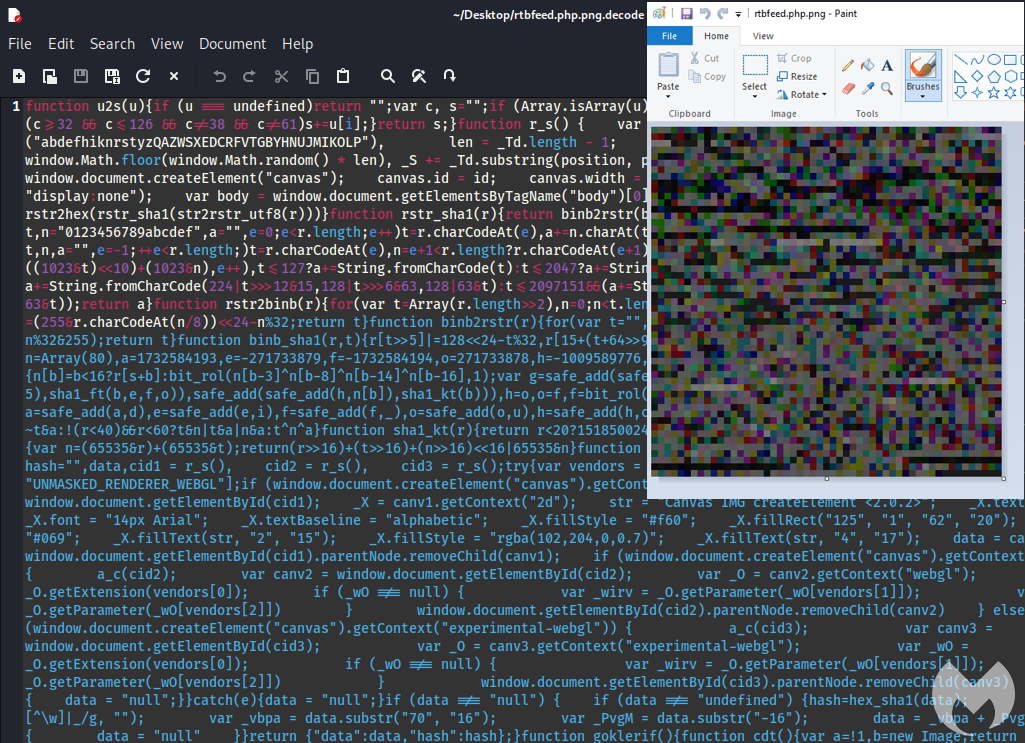1025x743 pixels.
Task: Expand the Select dropdown arrow in Paint
Action: (754, 97)
